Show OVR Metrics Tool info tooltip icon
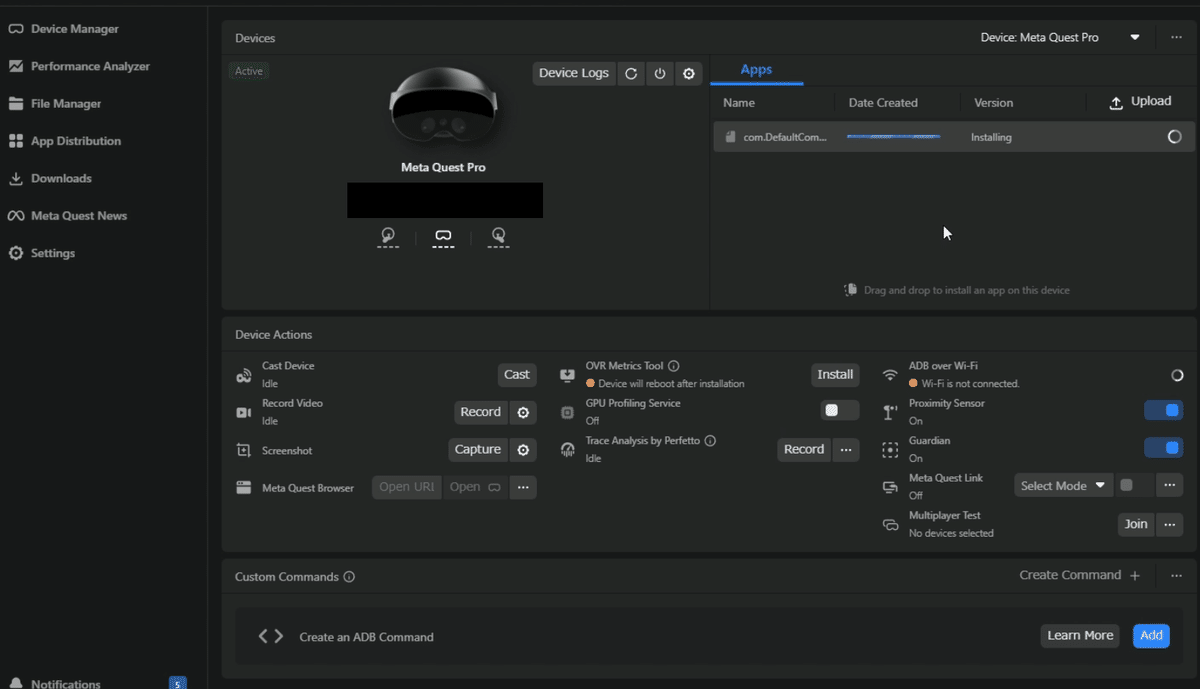1200x689 pixels. [674, 366]
